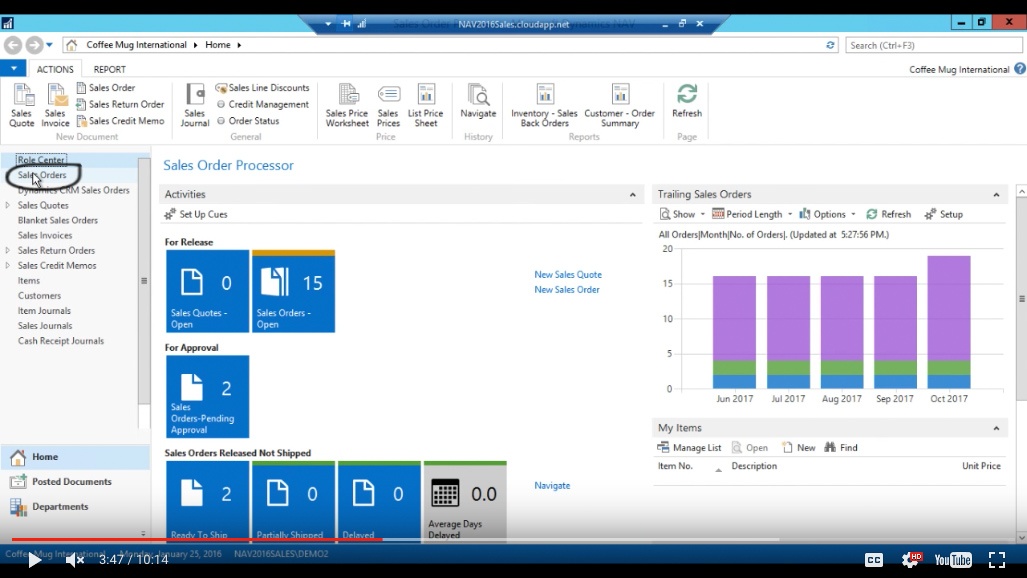
Task: Click the video progress bar
Action: tap(500, 539)
